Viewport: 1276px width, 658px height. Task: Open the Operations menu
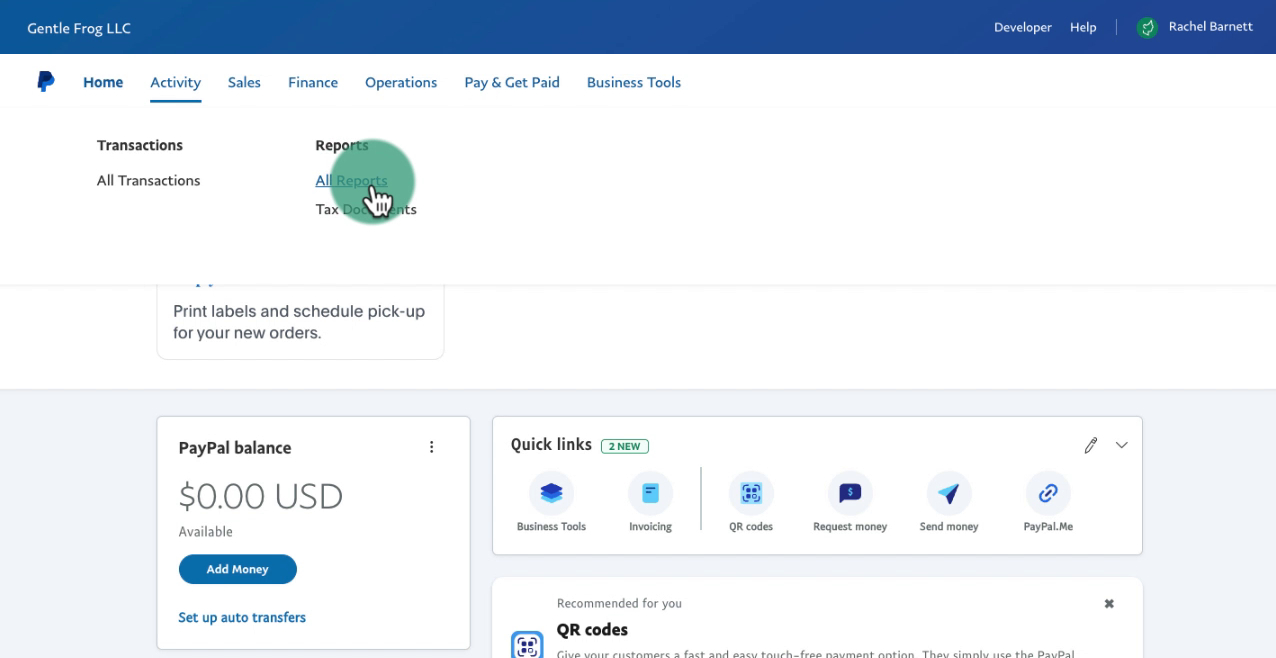(401, 82)
